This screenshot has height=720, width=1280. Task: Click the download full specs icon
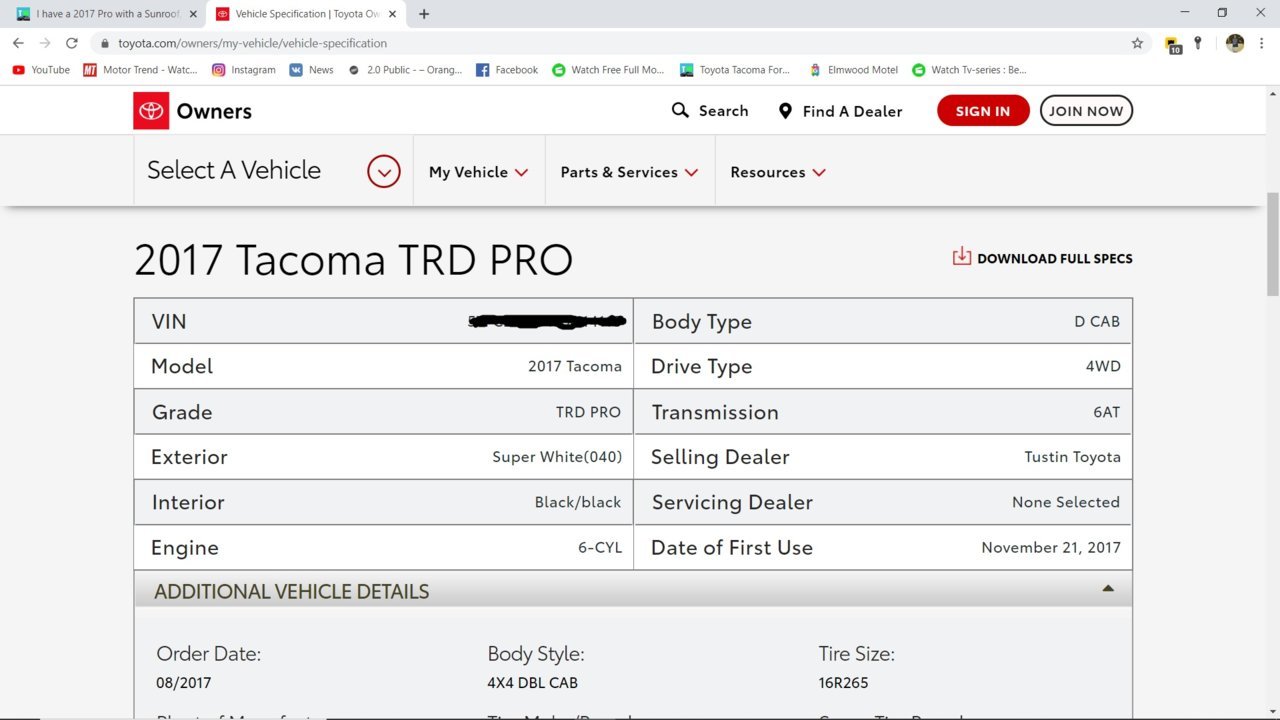pos(961,257)
